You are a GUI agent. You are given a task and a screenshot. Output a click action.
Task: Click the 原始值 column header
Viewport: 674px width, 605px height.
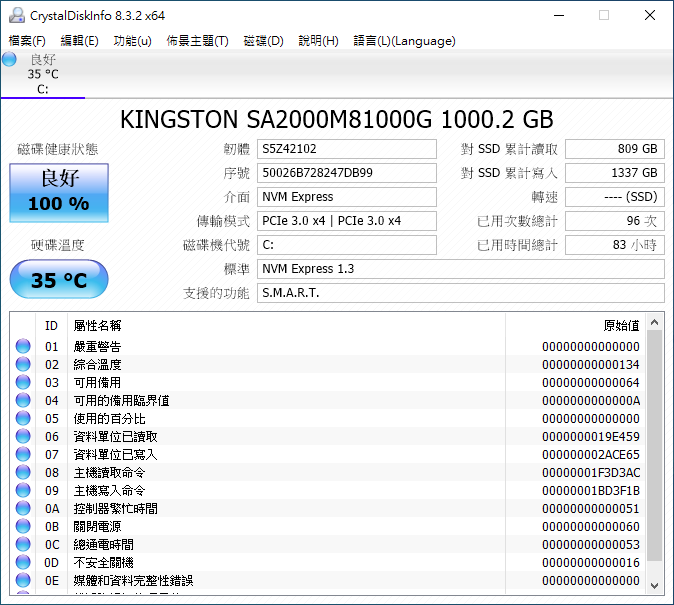pyautogui.click(x=576, y=326)
